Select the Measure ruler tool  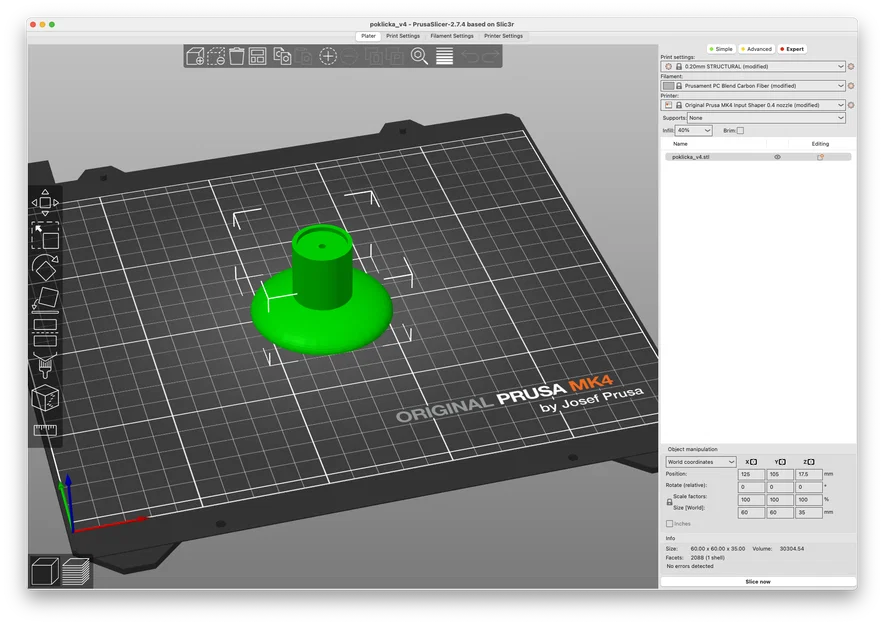45,431
